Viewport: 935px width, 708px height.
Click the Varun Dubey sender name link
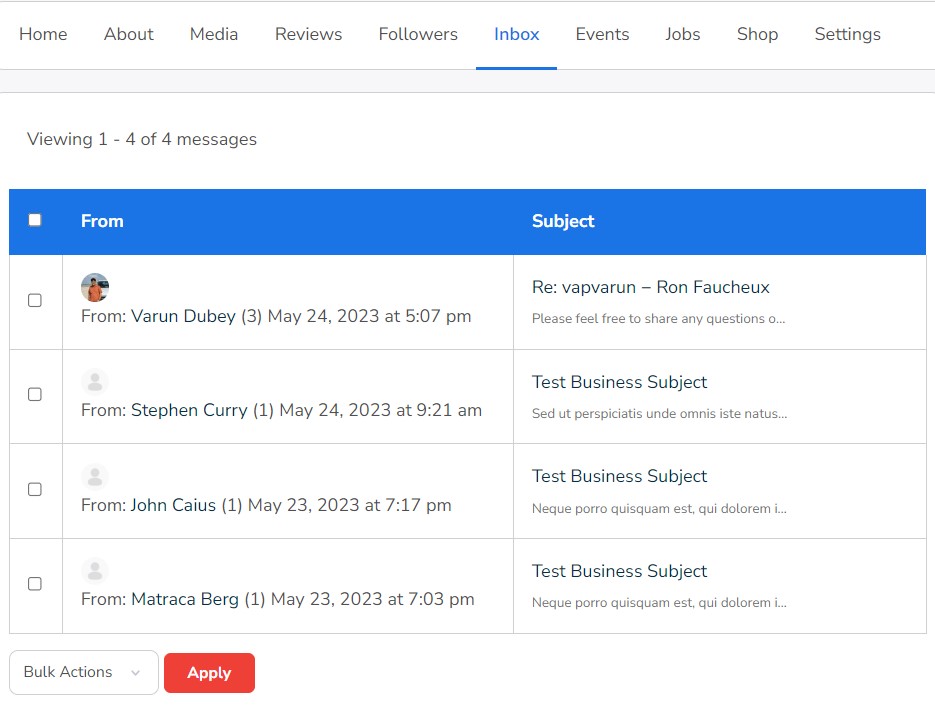click(183, 316)
